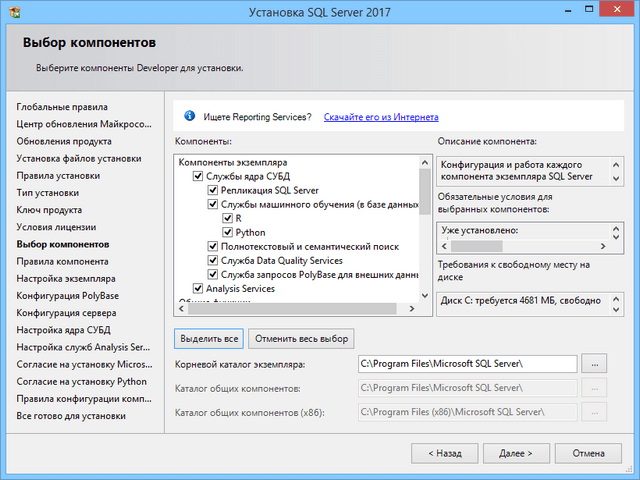Select the Настройка ядра СУБД step
Viewport: 640px width, 480px height.
click(x=64, y=330)
